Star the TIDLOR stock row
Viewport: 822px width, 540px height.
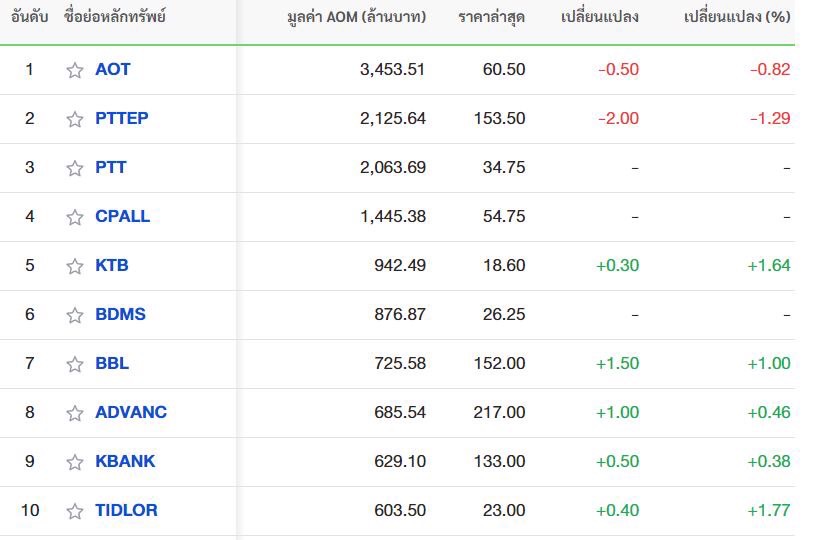pyautogui.click(x=75, y=511)
